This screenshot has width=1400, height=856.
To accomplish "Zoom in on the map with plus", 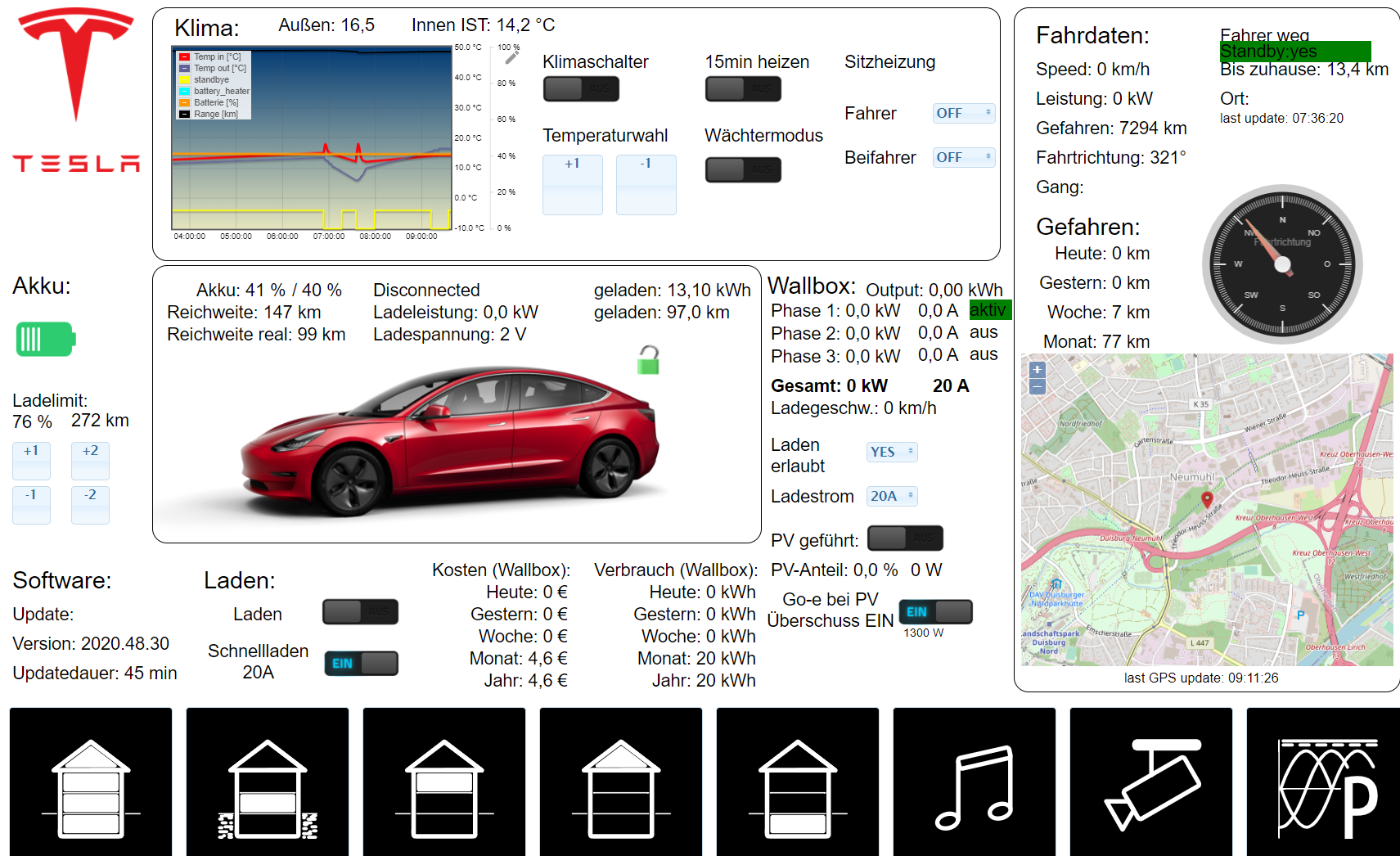I will 1038,370.
